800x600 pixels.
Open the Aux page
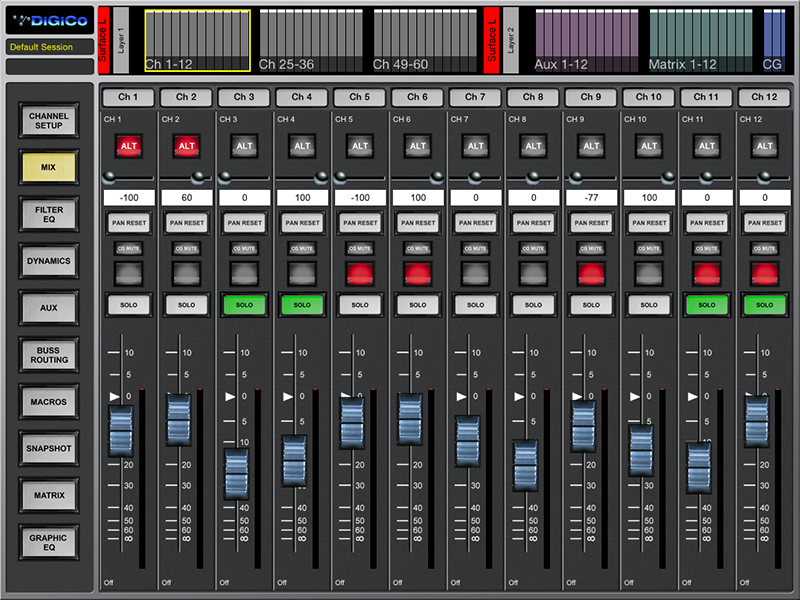tap(49, 308)
